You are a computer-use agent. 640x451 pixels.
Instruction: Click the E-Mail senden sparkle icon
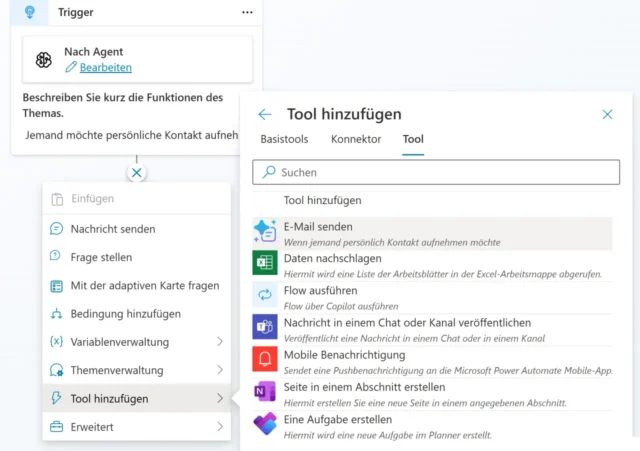click(265, 233)
